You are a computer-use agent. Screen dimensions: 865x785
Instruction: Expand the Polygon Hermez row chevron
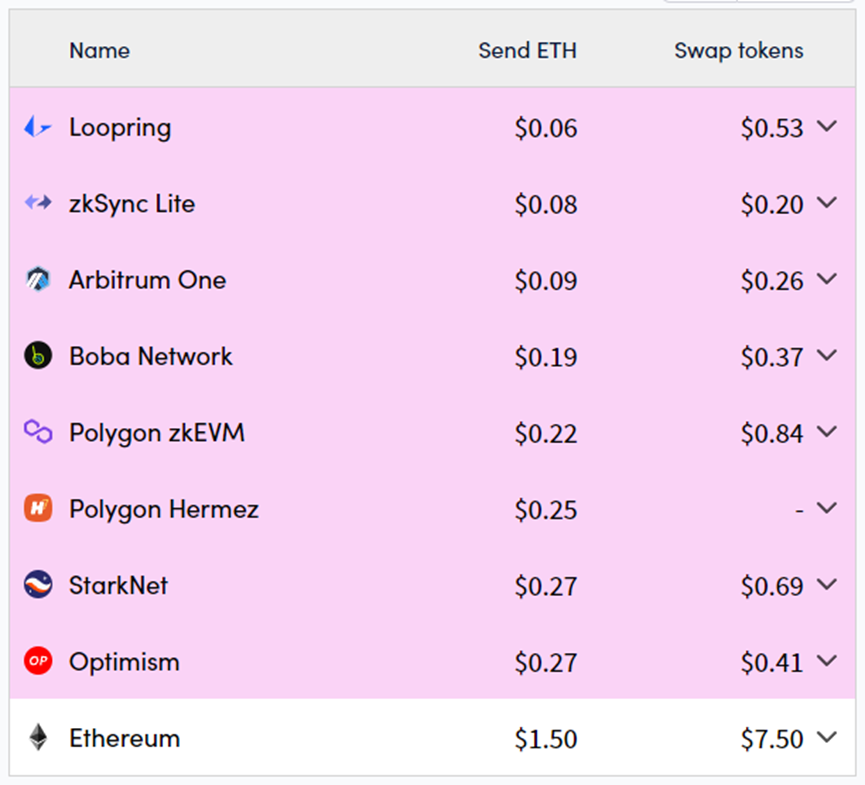[826, 508]
